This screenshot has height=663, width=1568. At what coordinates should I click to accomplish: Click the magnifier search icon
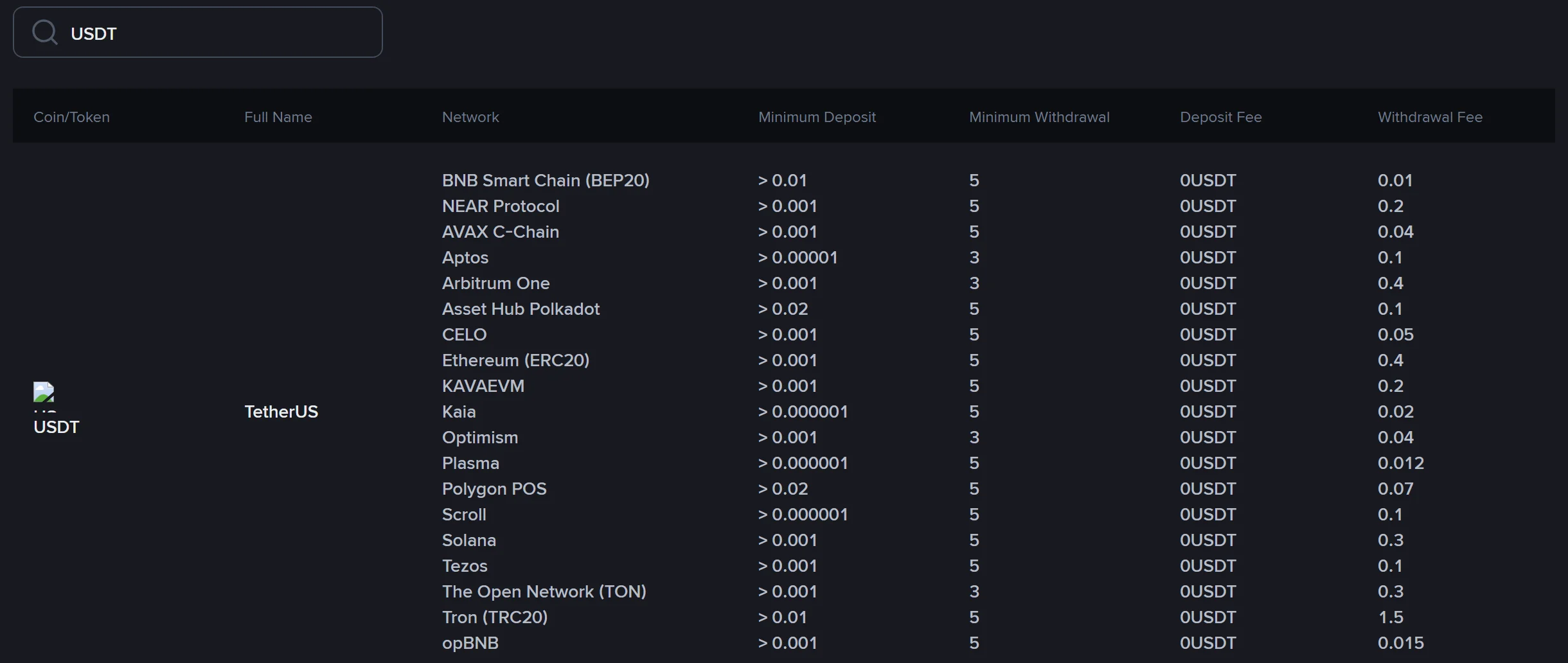pyautogui.click(x=45, y=31)
